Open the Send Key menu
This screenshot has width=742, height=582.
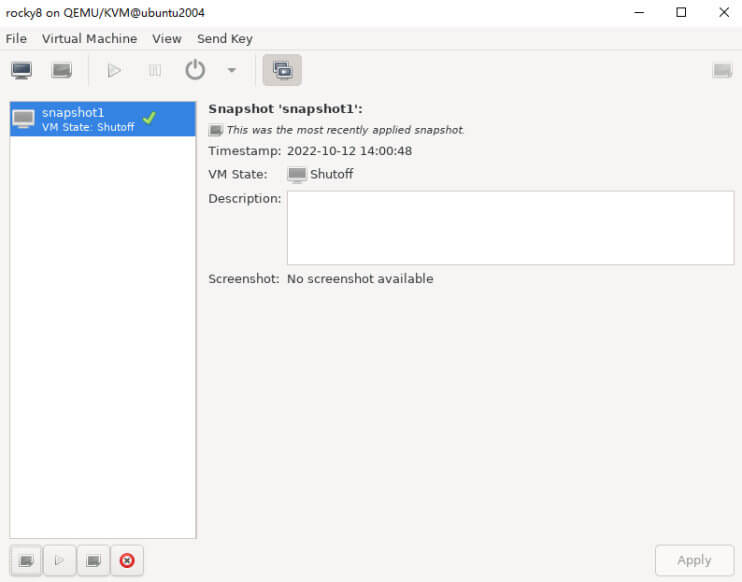(x=225, y=39)
